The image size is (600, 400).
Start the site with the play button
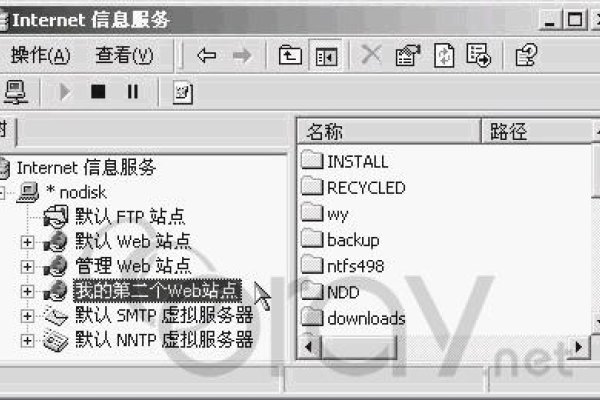[65, 92]
